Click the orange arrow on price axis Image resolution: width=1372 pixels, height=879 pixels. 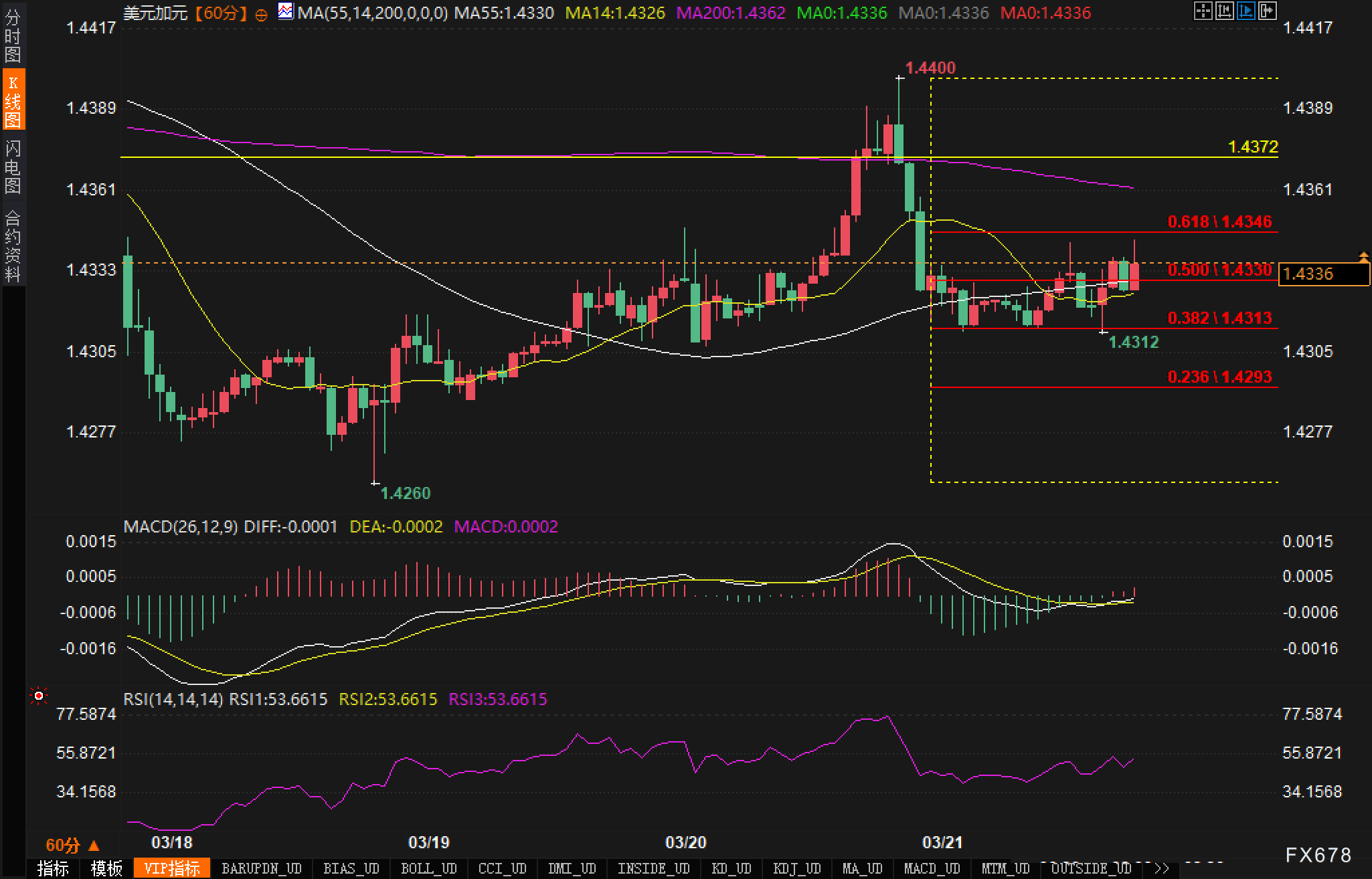click(x=1363, y=256)
